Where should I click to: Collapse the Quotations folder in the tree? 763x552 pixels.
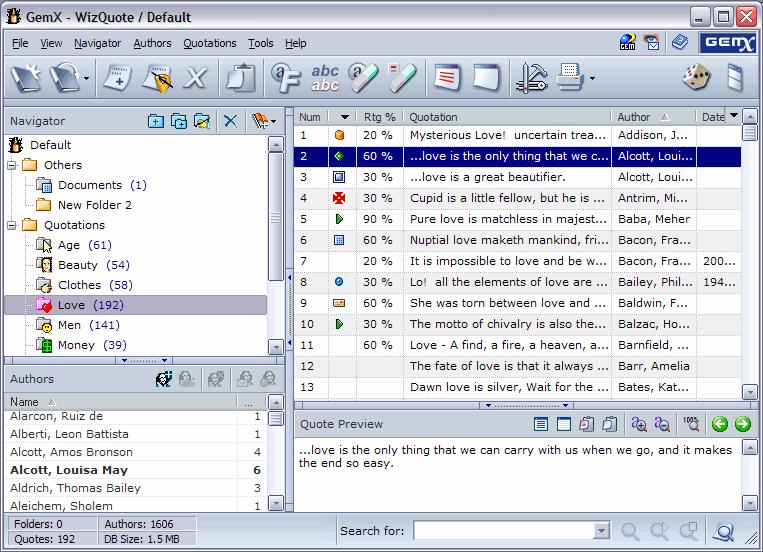tap(12, 225)
